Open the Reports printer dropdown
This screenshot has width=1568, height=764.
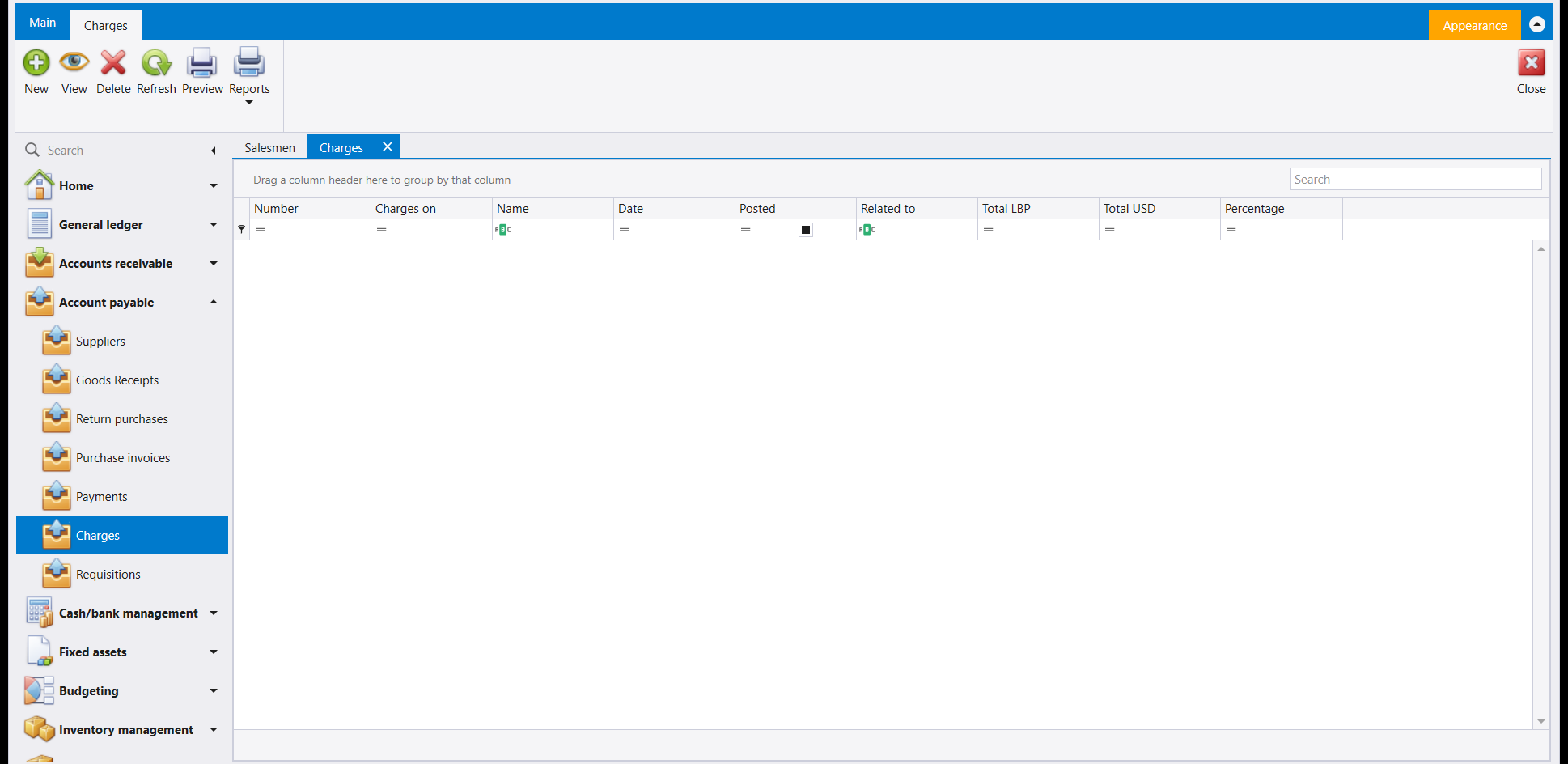pos(249,75)
